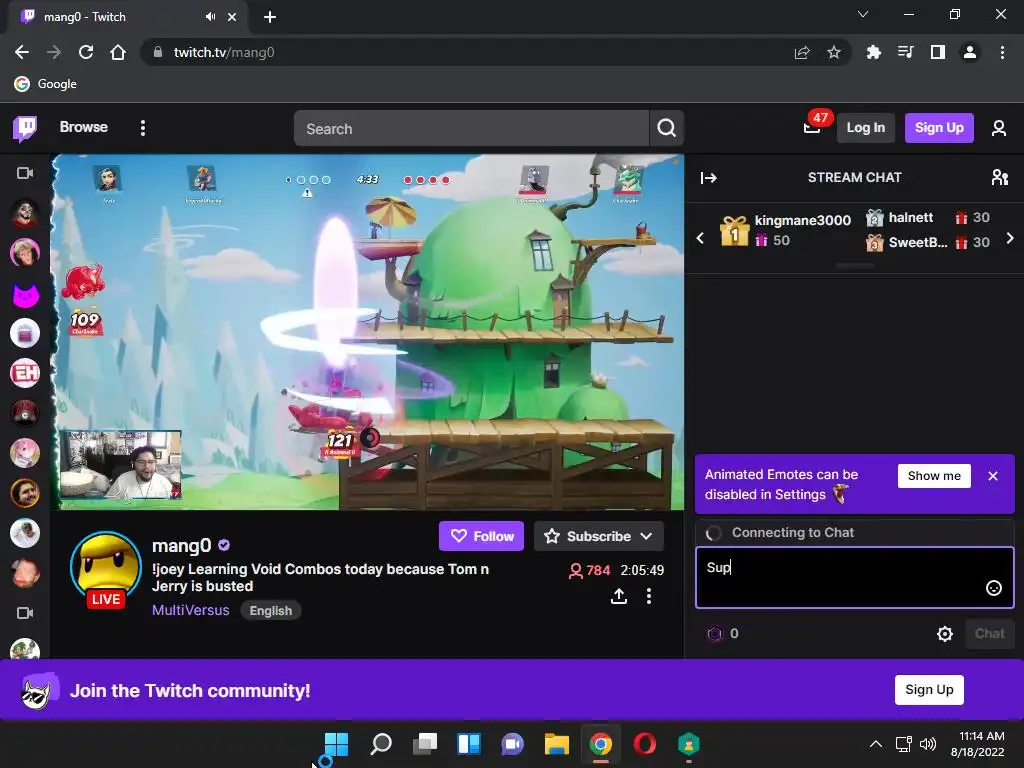Open stream more options three dots
The width and height of the screenshot is (1024, 768).
tap(648, 596)
